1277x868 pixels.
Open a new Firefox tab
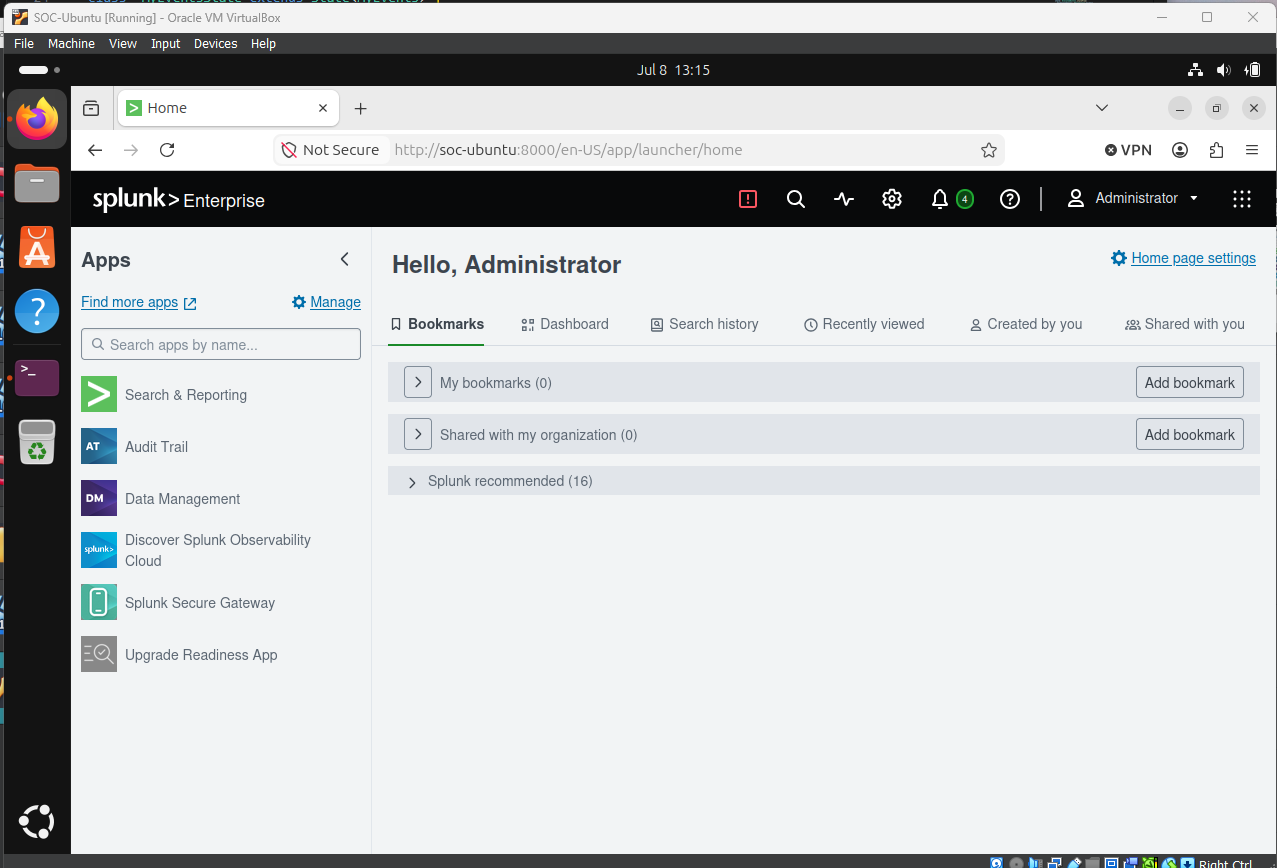[361, 108]
